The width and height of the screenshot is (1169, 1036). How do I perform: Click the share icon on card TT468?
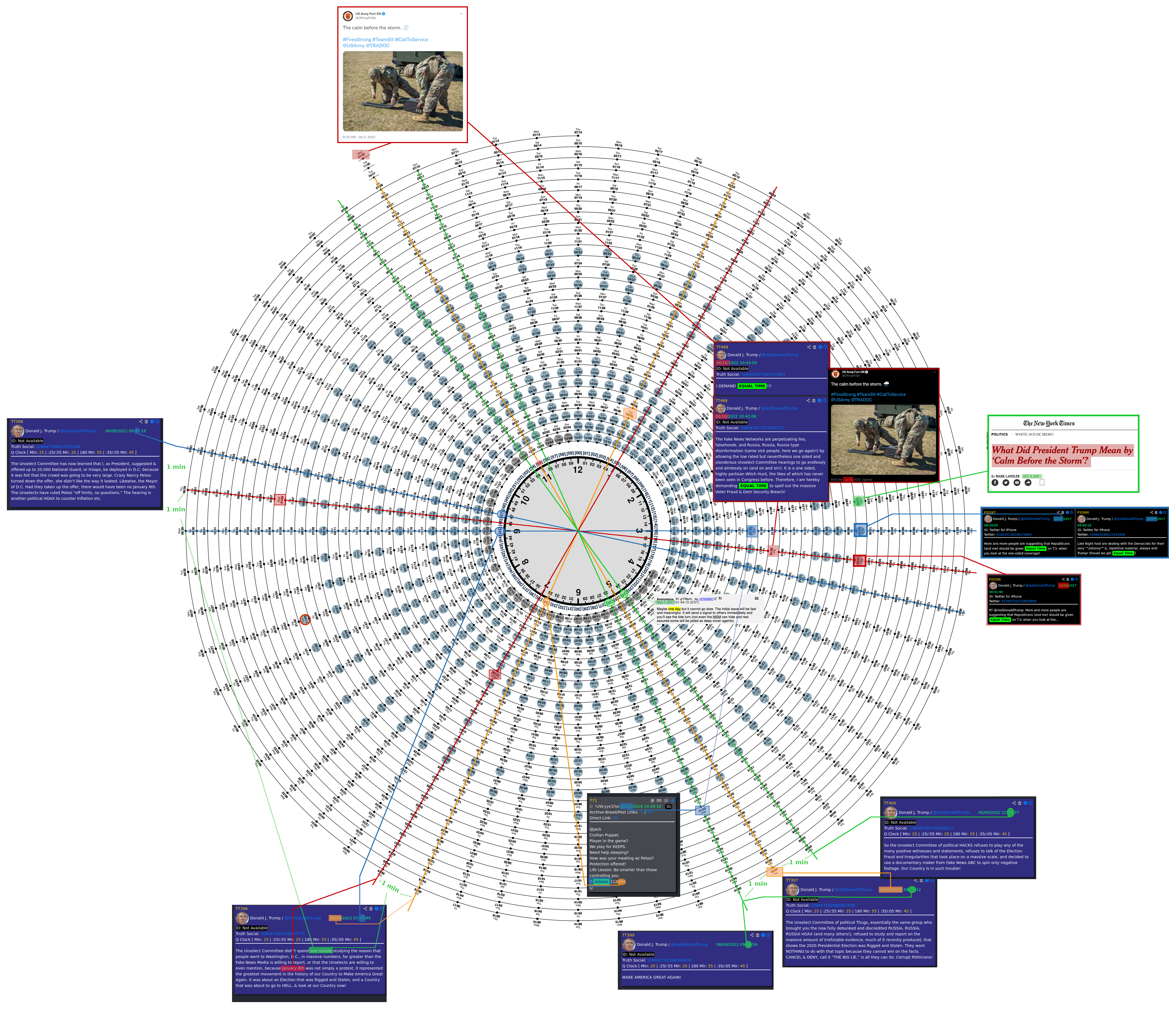(808, 401)
